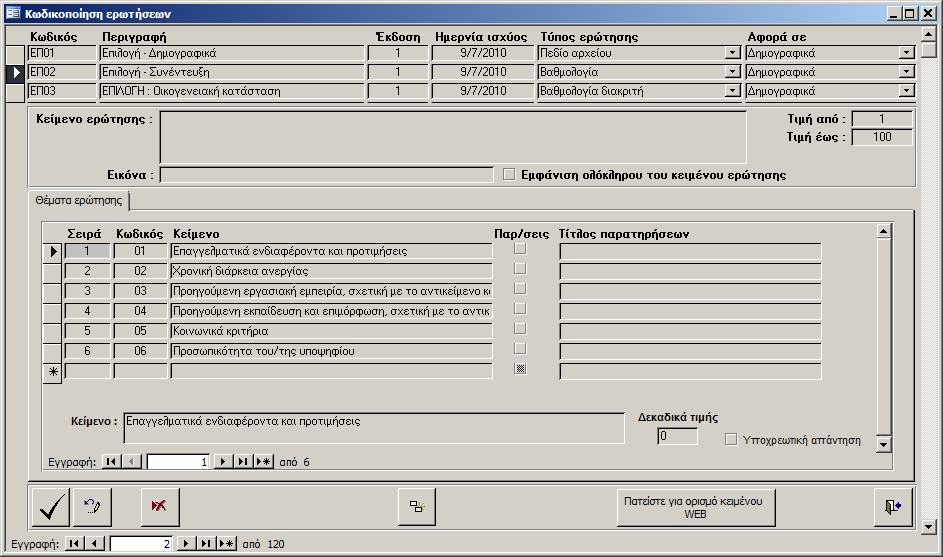Toggle Παρ/σεις checkbox for row 05

tap(520, 328)
